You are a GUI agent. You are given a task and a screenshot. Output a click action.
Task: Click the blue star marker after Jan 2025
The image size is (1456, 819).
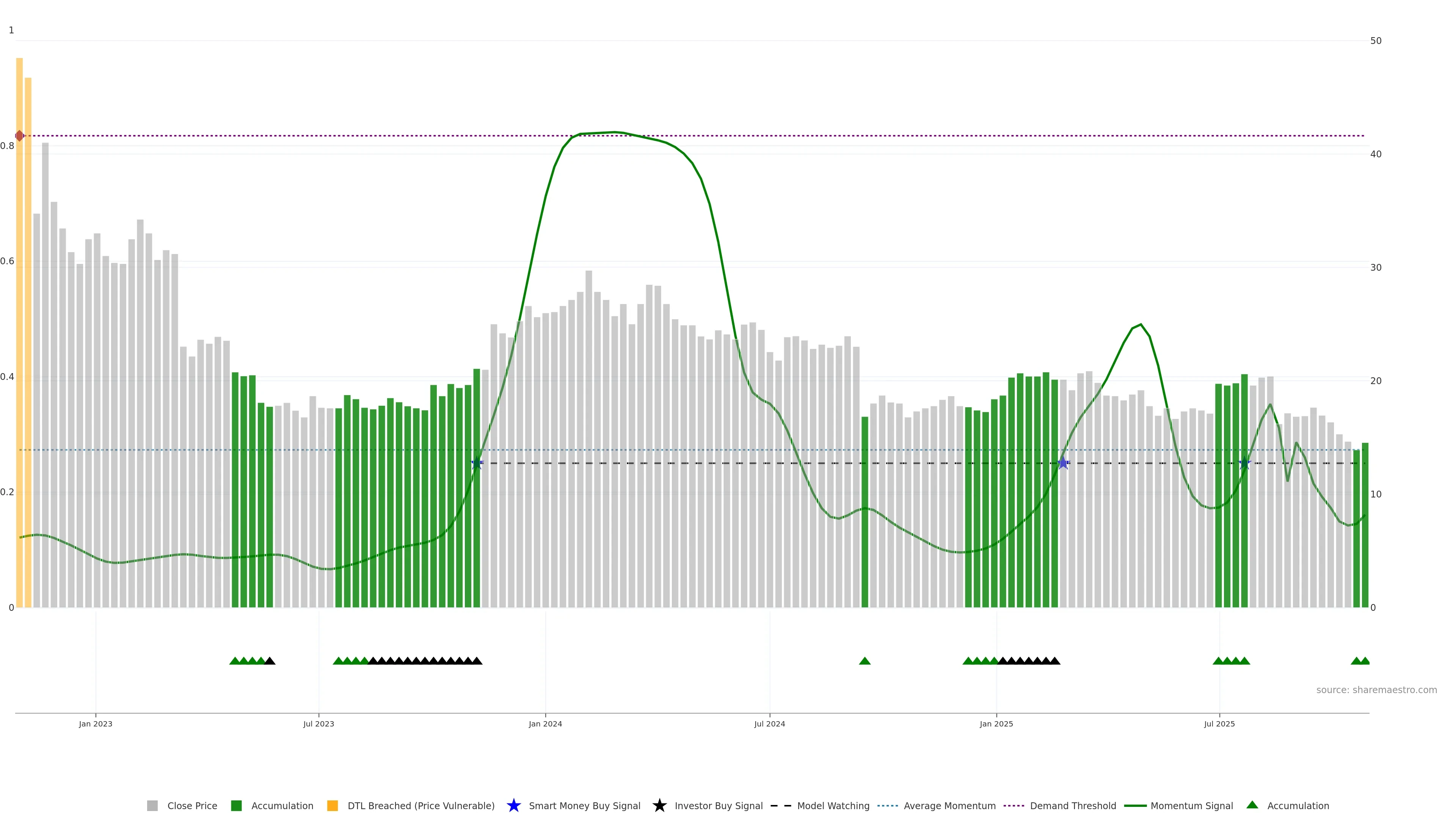tap(1063, 463)
